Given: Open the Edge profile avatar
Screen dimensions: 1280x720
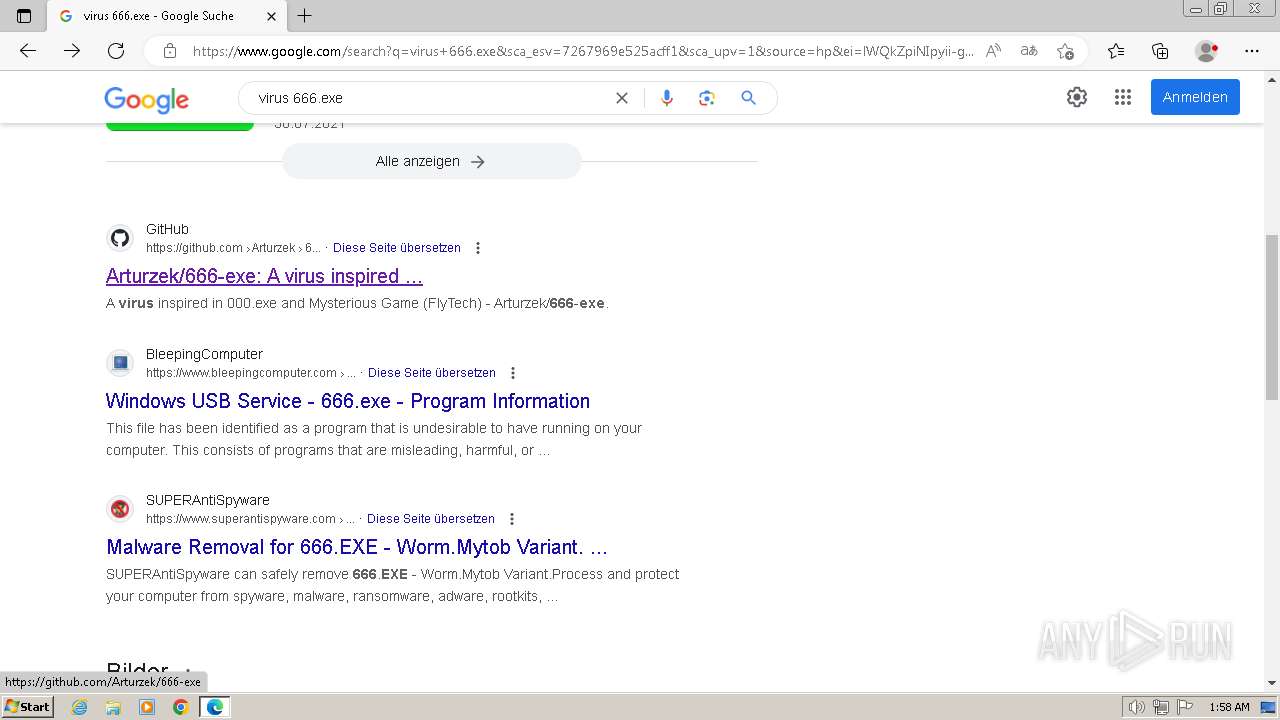Looking at the screenshot, I should (1207, 51).
